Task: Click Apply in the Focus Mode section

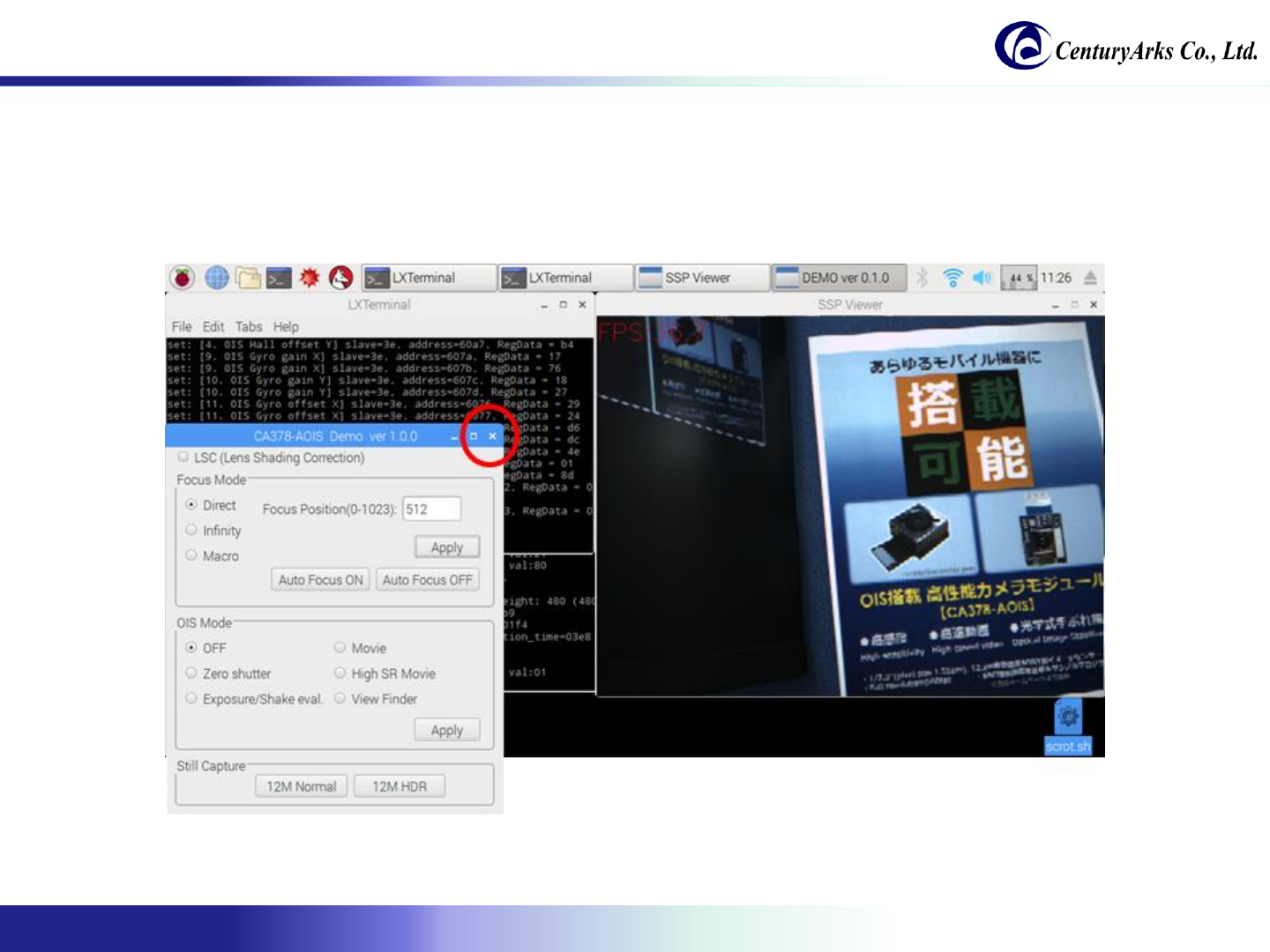Action: pyautogui.click(x=447, y=547)
